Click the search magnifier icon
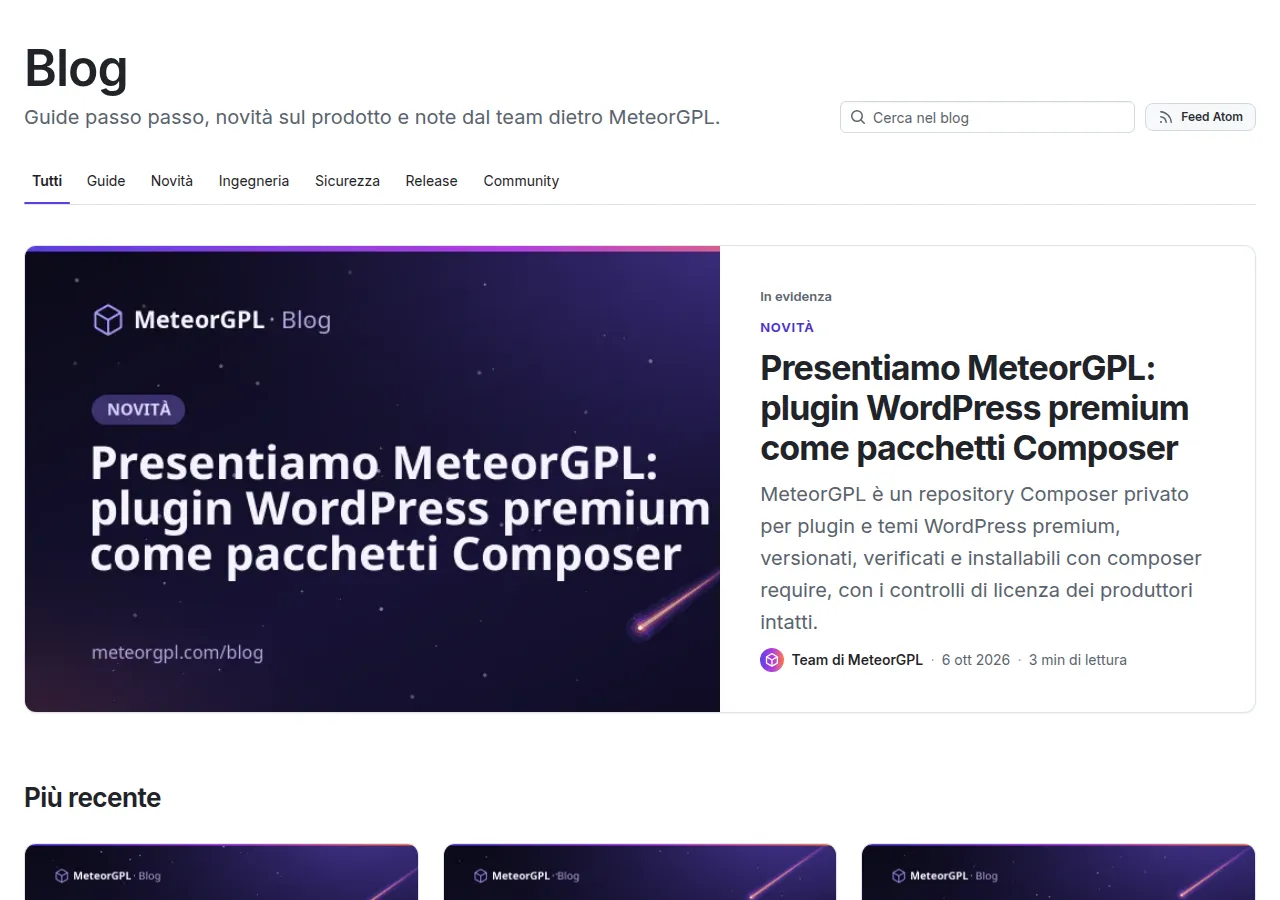1280x900 pixels. [858, 117]
